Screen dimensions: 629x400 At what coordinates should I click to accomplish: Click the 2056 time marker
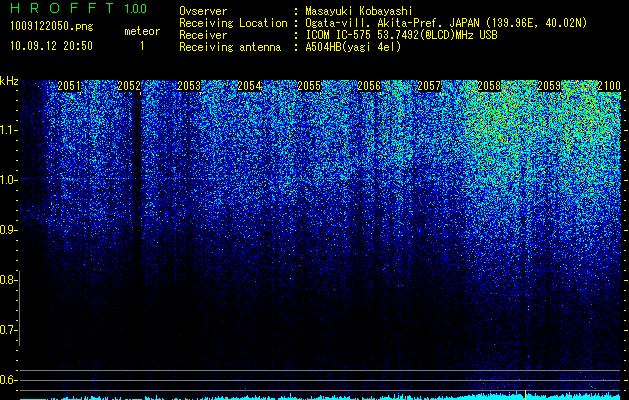[369, 86]
